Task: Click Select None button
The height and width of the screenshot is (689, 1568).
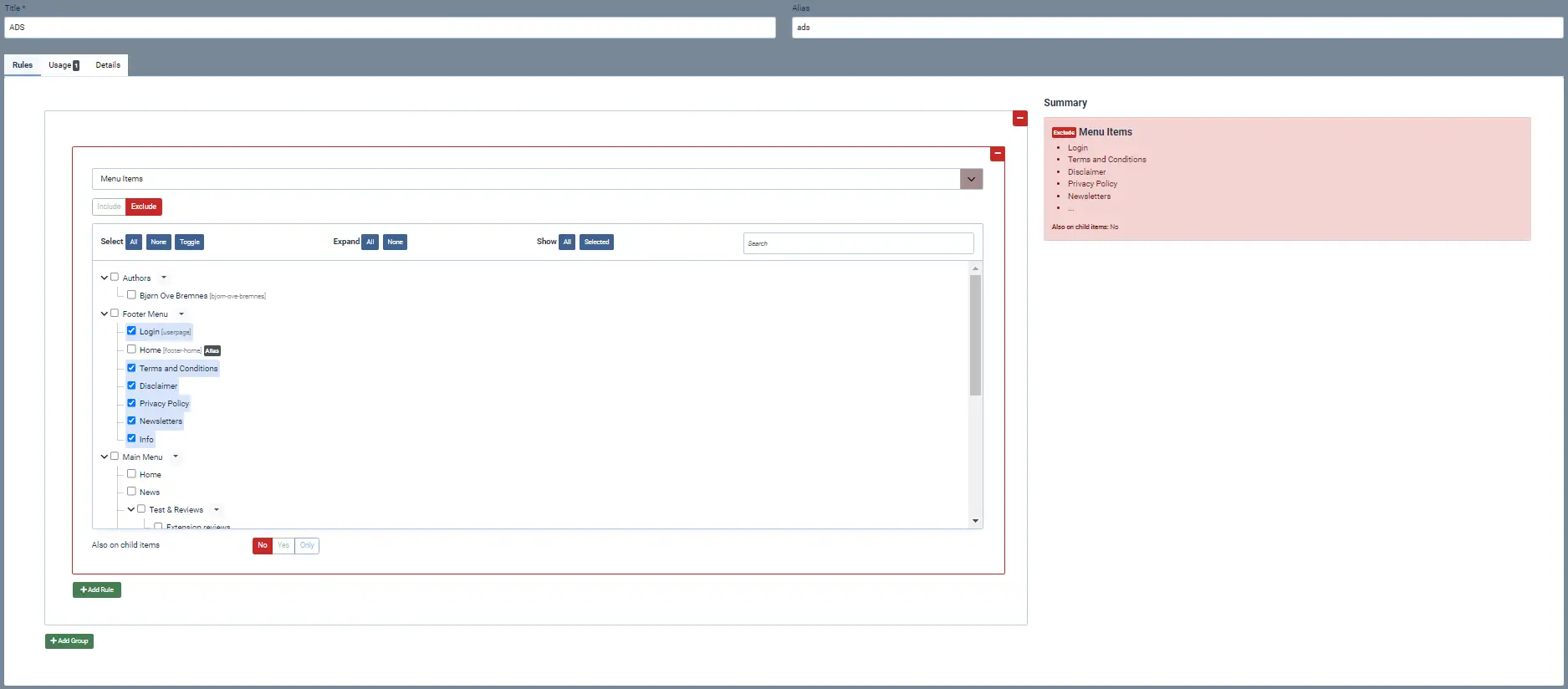Action: click(159, 242)
